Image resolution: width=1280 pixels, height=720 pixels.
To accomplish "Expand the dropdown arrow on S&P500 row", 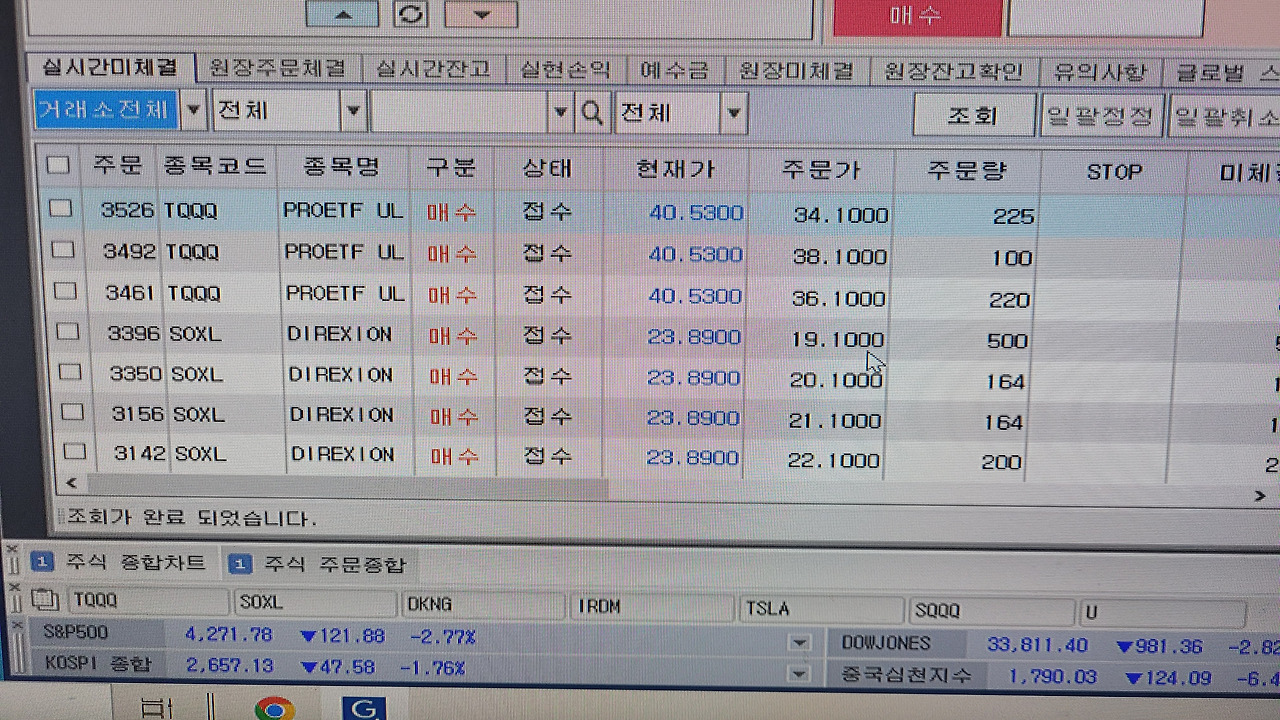I will point(798,643).
